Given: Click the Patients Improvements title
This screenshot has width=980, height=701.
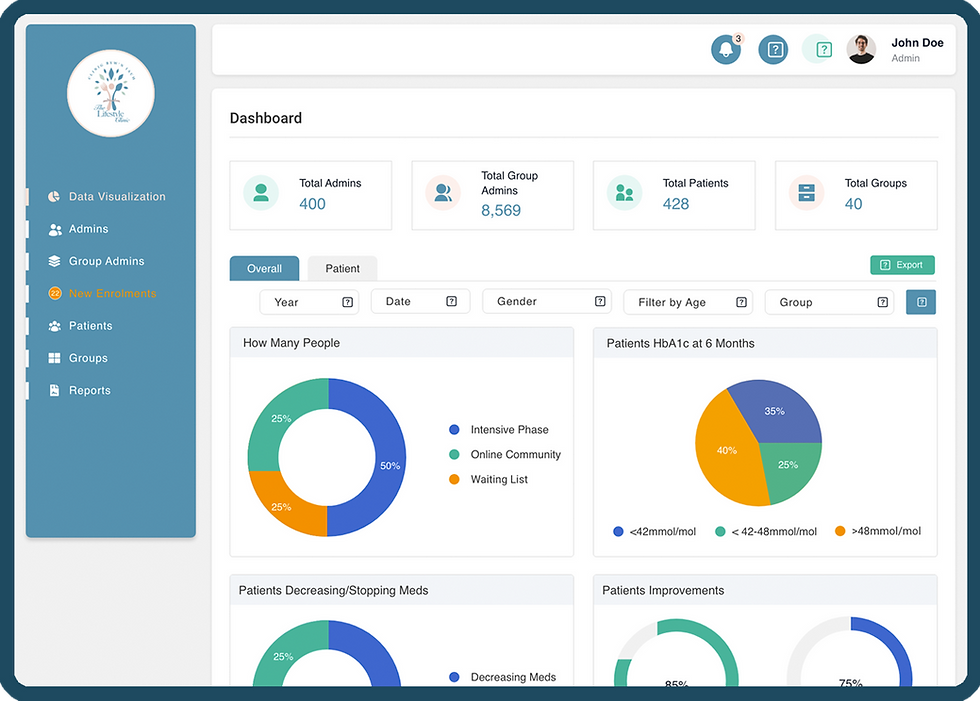Looking at the screenshot, I should tap(662, 590).
